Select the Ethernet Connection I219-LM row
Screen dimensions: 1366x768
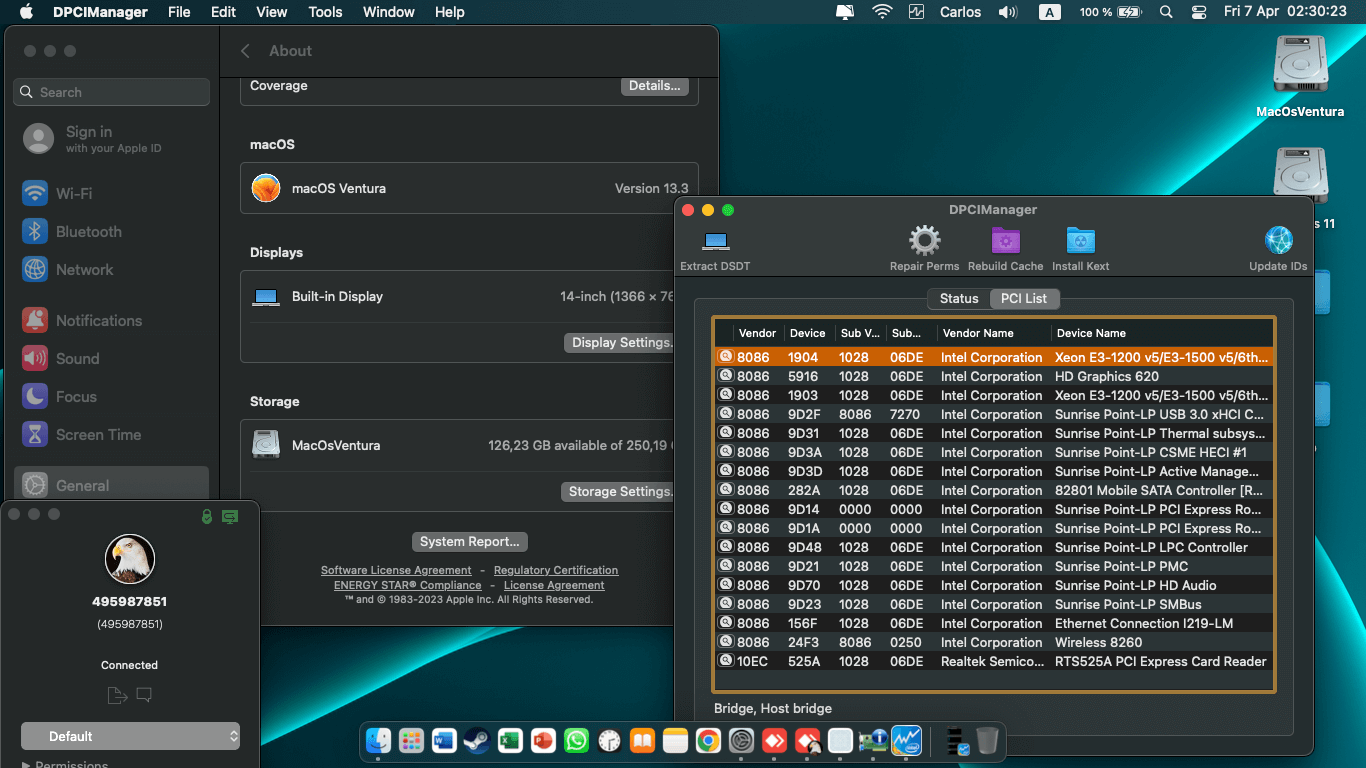click(994, 624)
